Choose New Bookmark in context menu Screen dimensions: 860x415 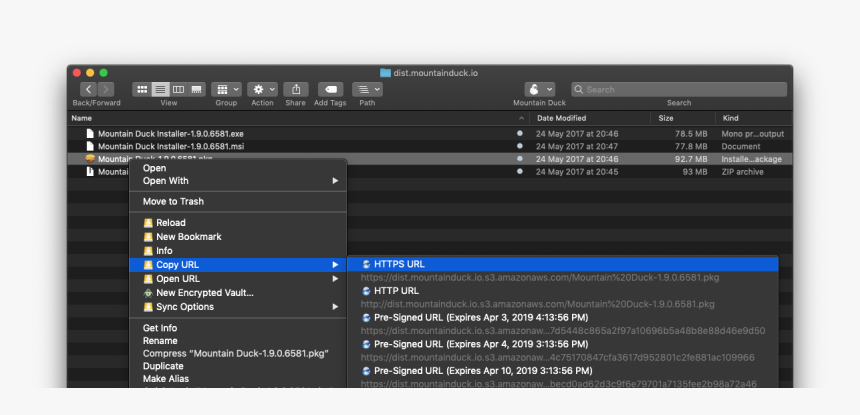[237, 237]
